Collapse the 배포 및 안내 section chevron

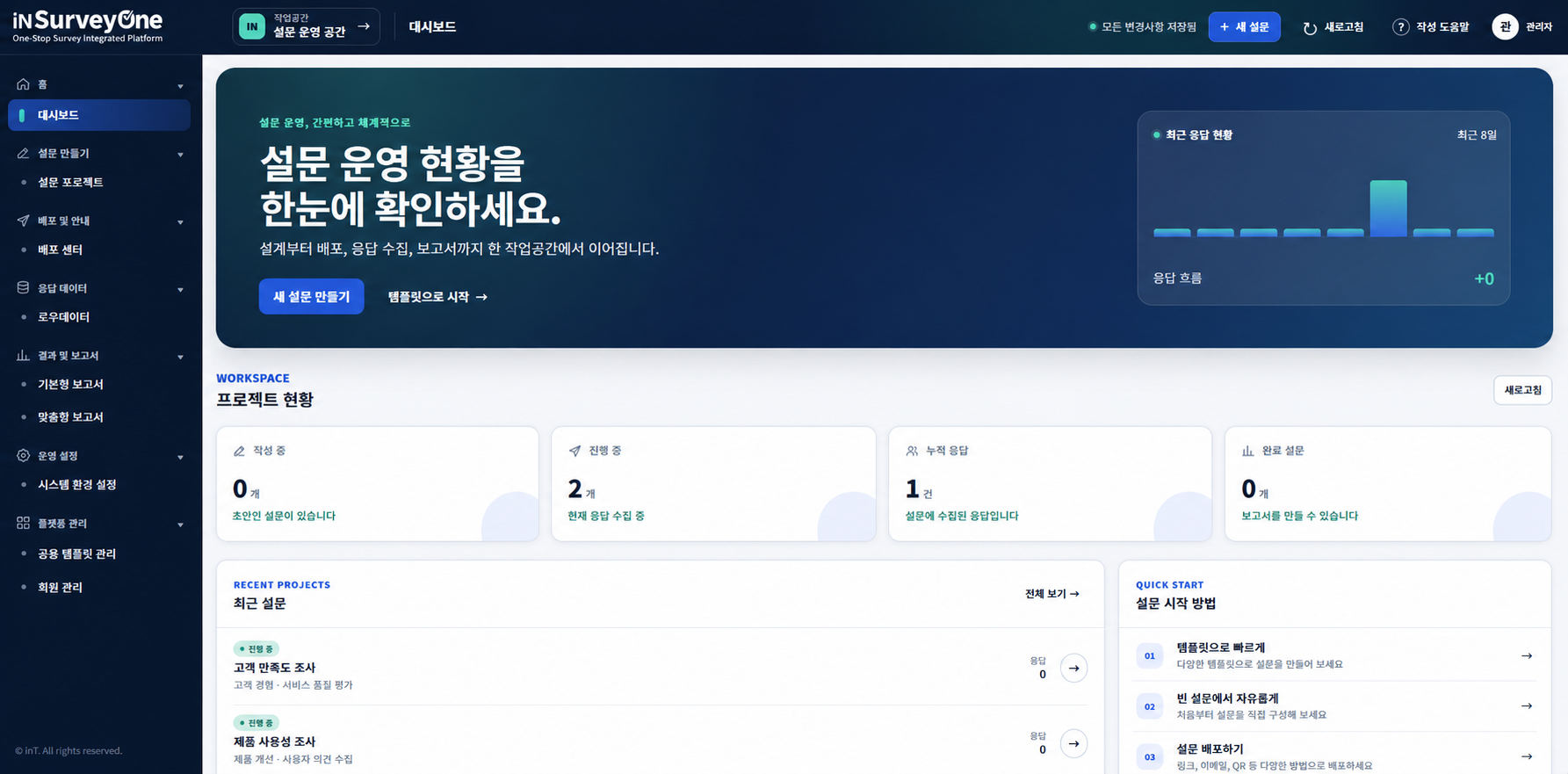(x=180, y=222)
